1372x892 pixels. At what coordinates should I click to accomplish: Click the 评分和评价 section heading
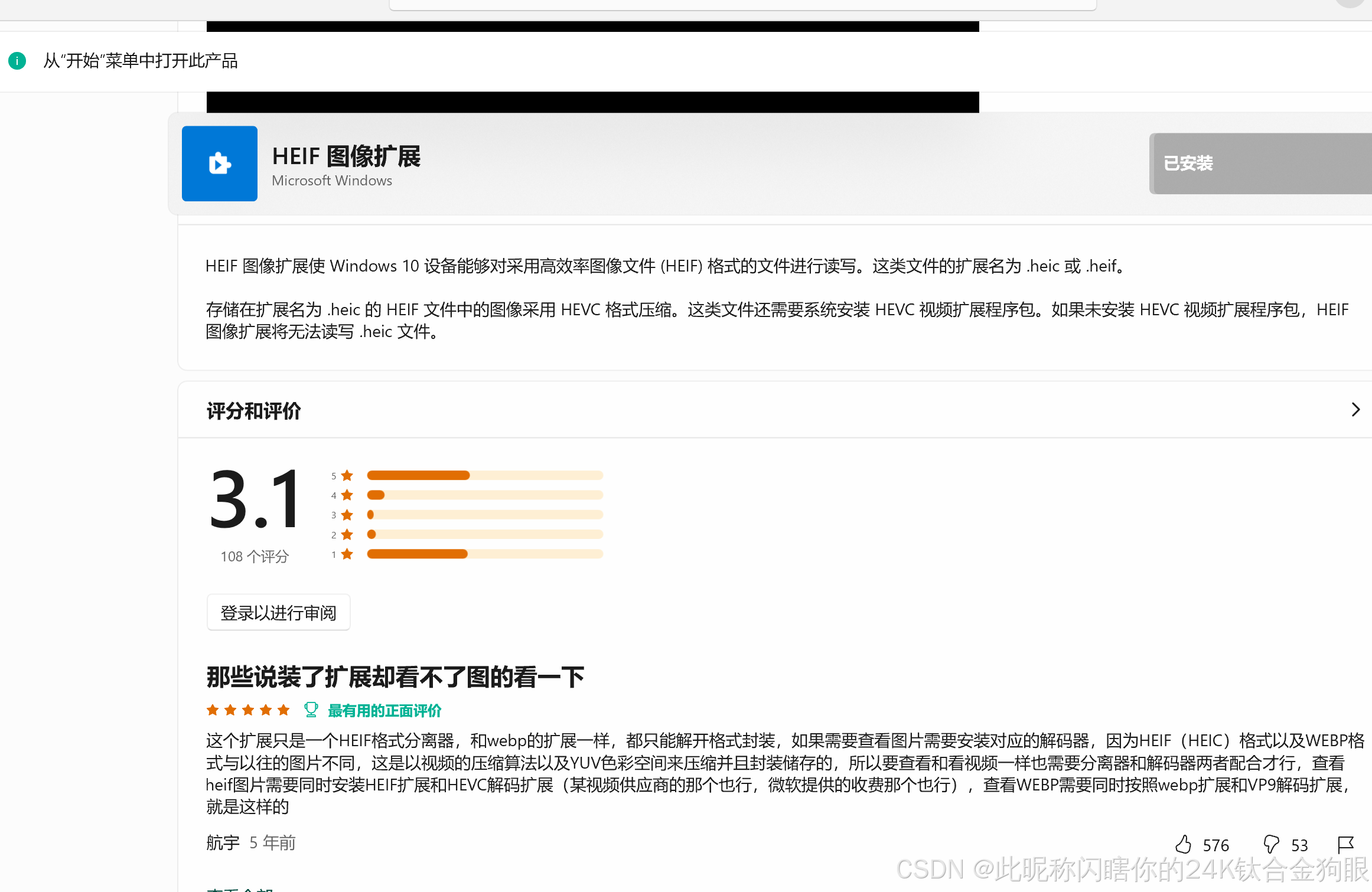click(x=253, y=410)
